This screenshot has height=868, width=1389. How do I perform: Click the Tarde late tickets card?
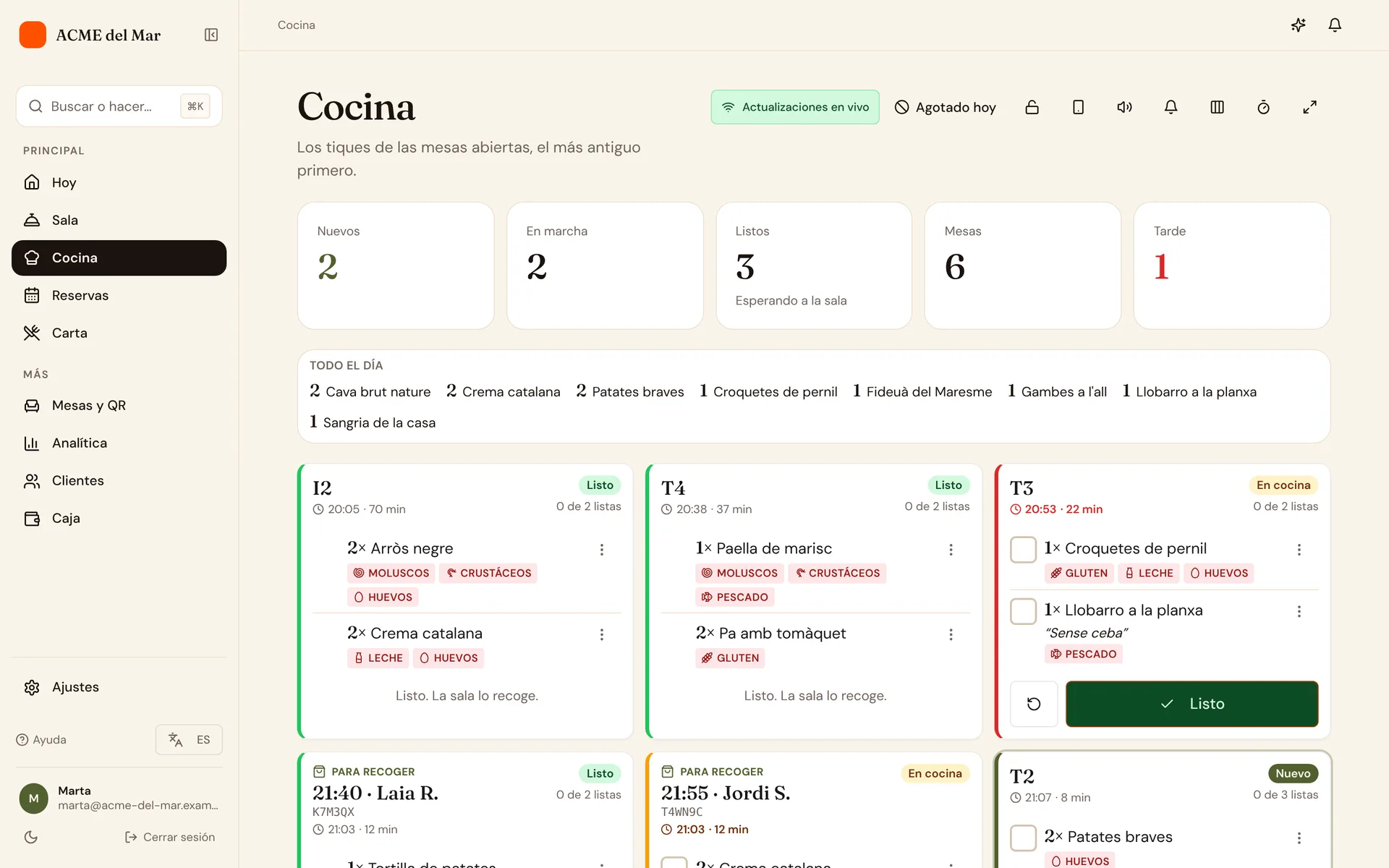pos(1231,265)
